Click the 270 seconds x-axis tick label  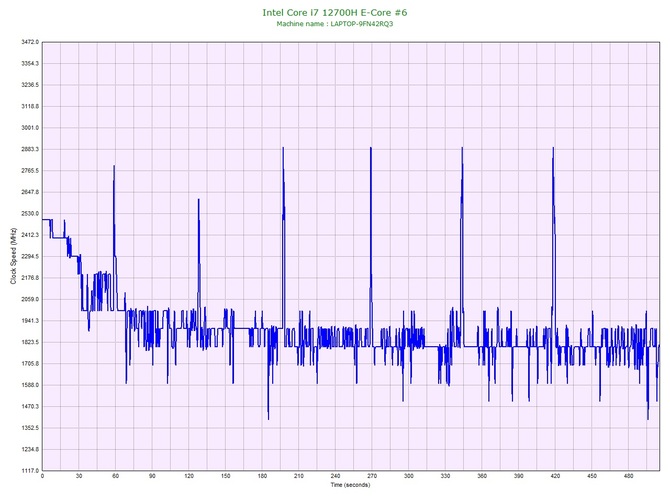[372, 476]
